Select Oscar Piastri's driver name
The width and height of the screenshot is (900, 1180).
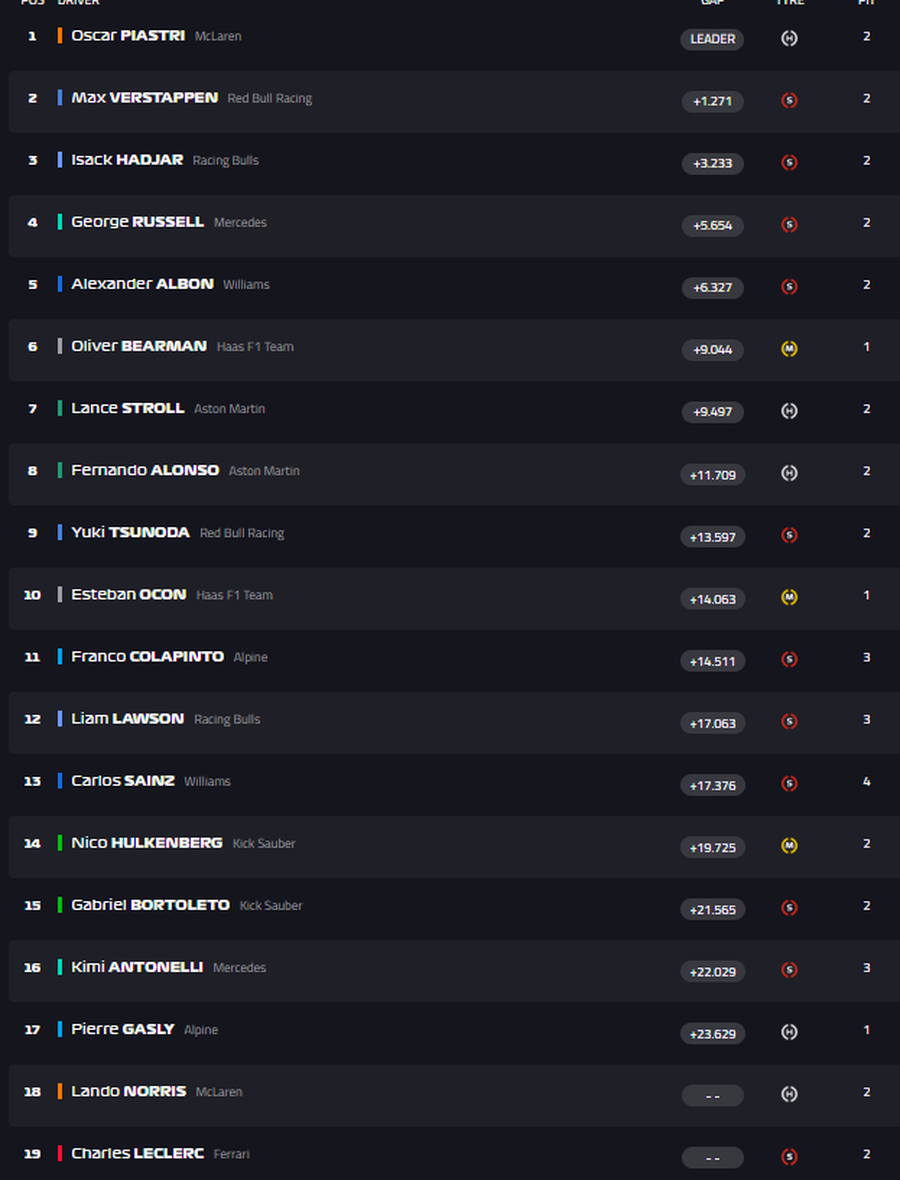128,36
